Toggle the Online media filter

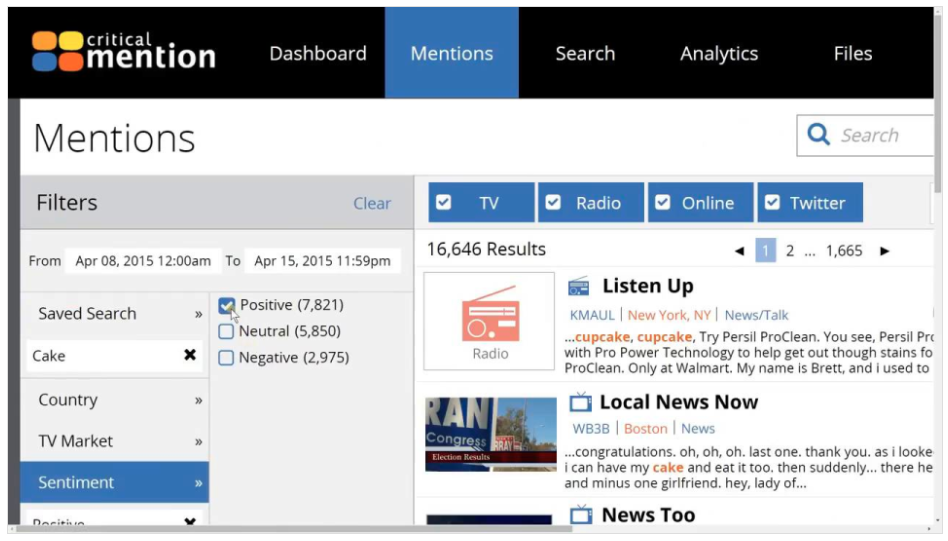pos(701,202)
